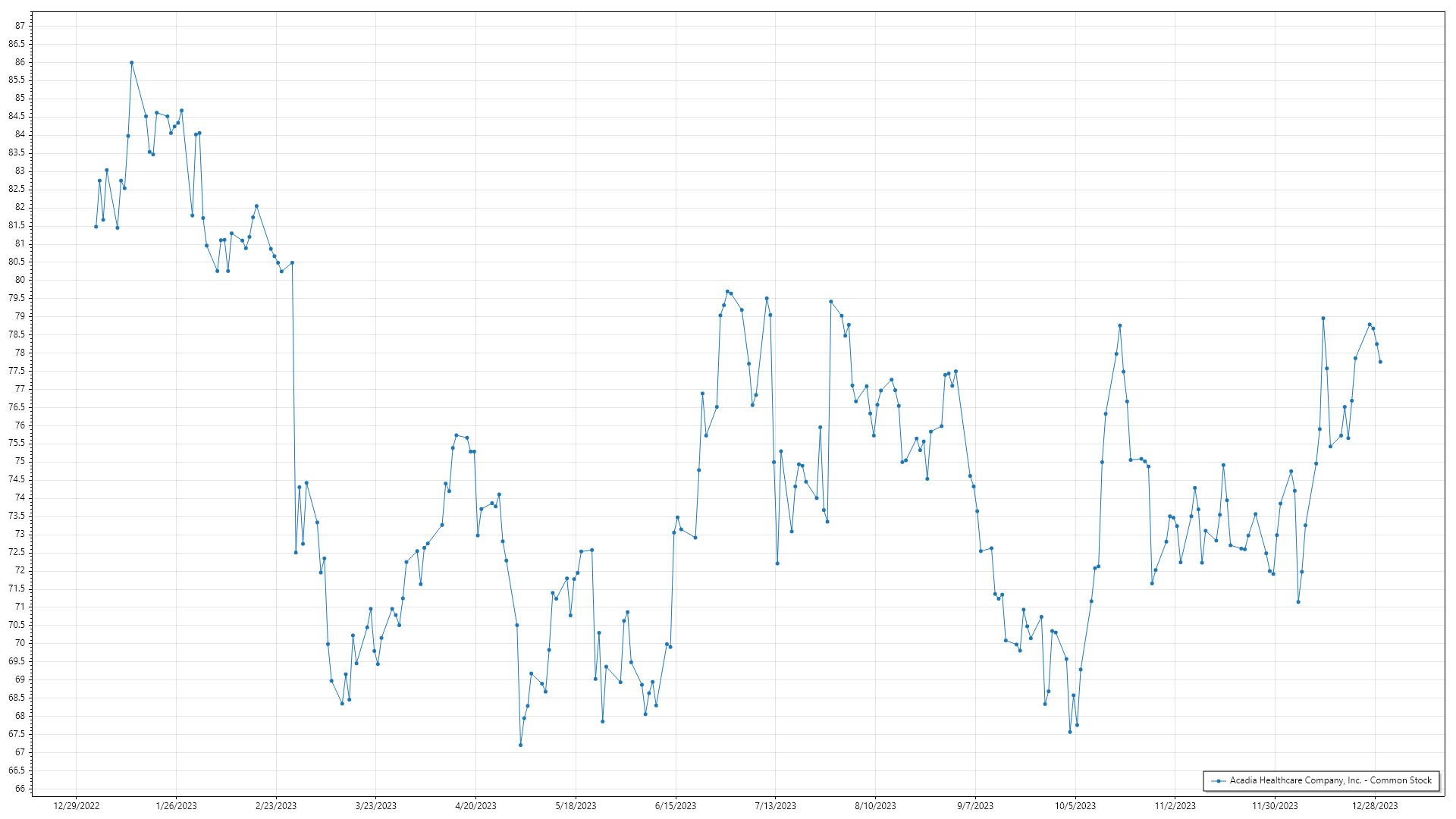Select the 12/28/2023 x-axis date label

[1374, 806]
